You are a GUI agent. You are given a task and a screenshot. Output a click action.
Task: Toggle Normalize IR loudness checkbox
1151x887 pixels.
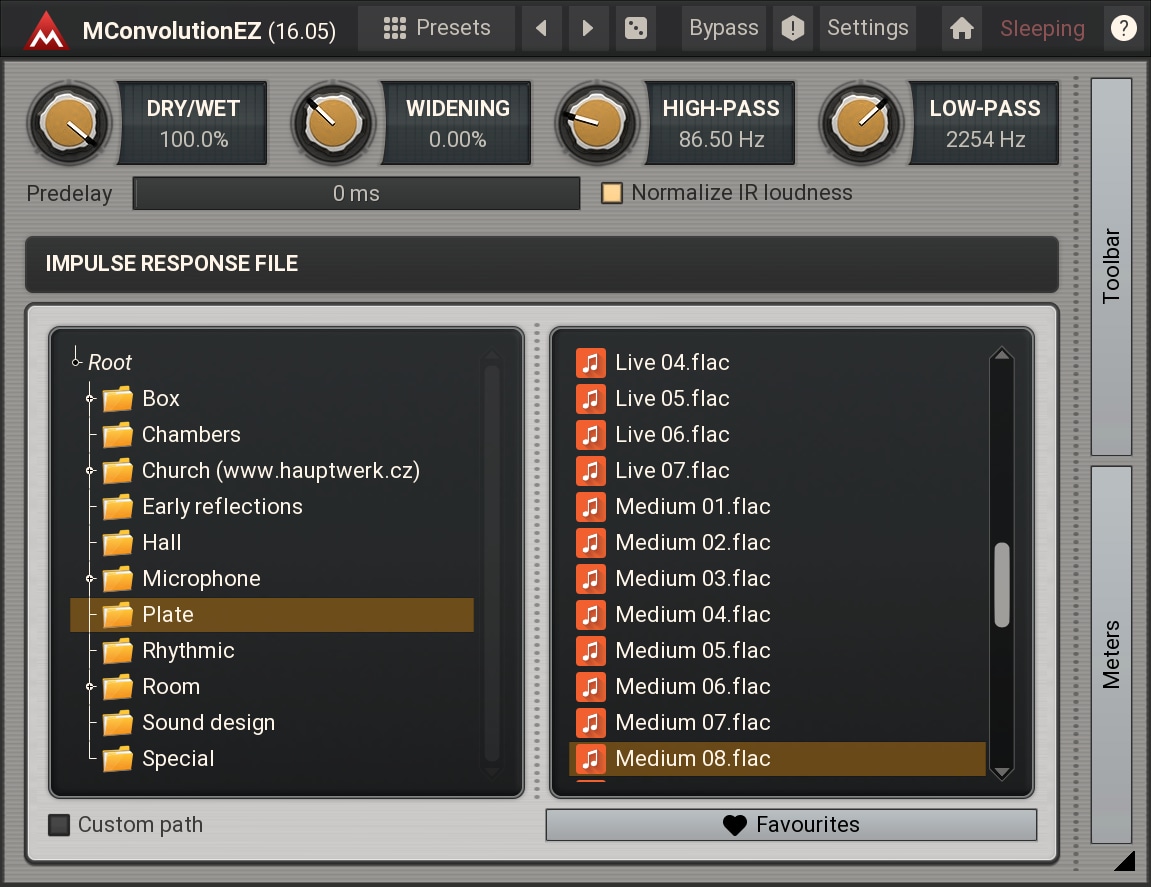611,193
